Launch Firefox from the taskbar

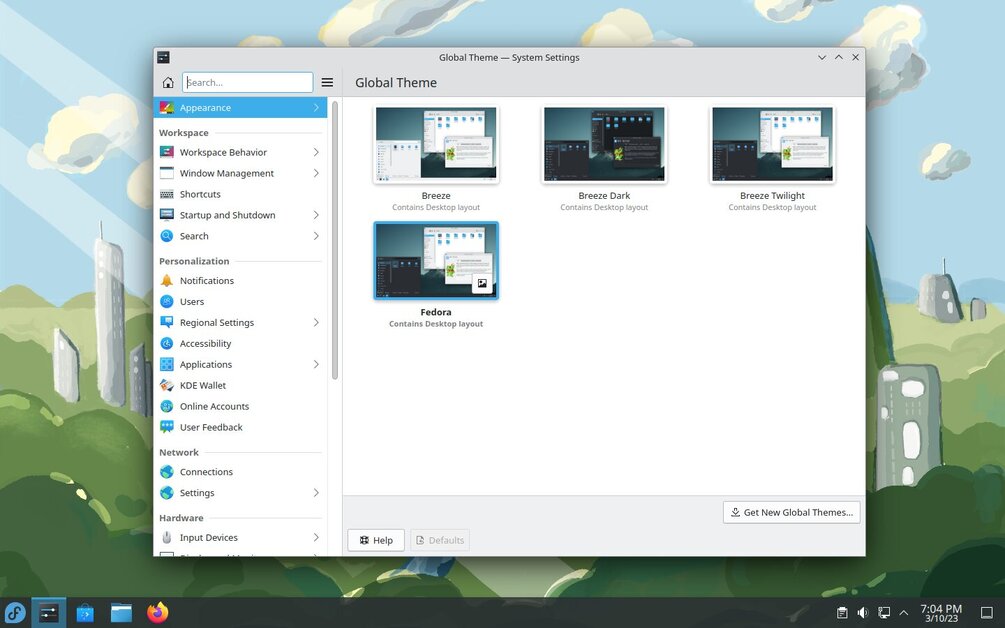(x=157, y=613)
